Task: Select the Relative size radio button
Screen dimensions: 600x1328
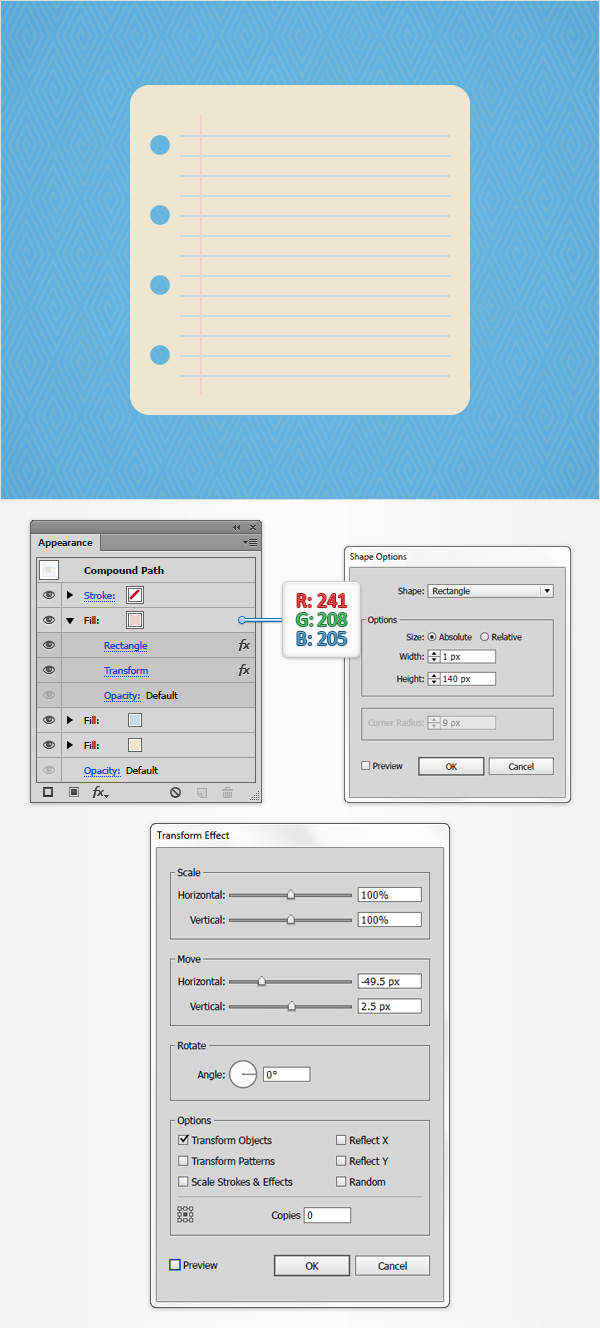Action: click(485, 637)
